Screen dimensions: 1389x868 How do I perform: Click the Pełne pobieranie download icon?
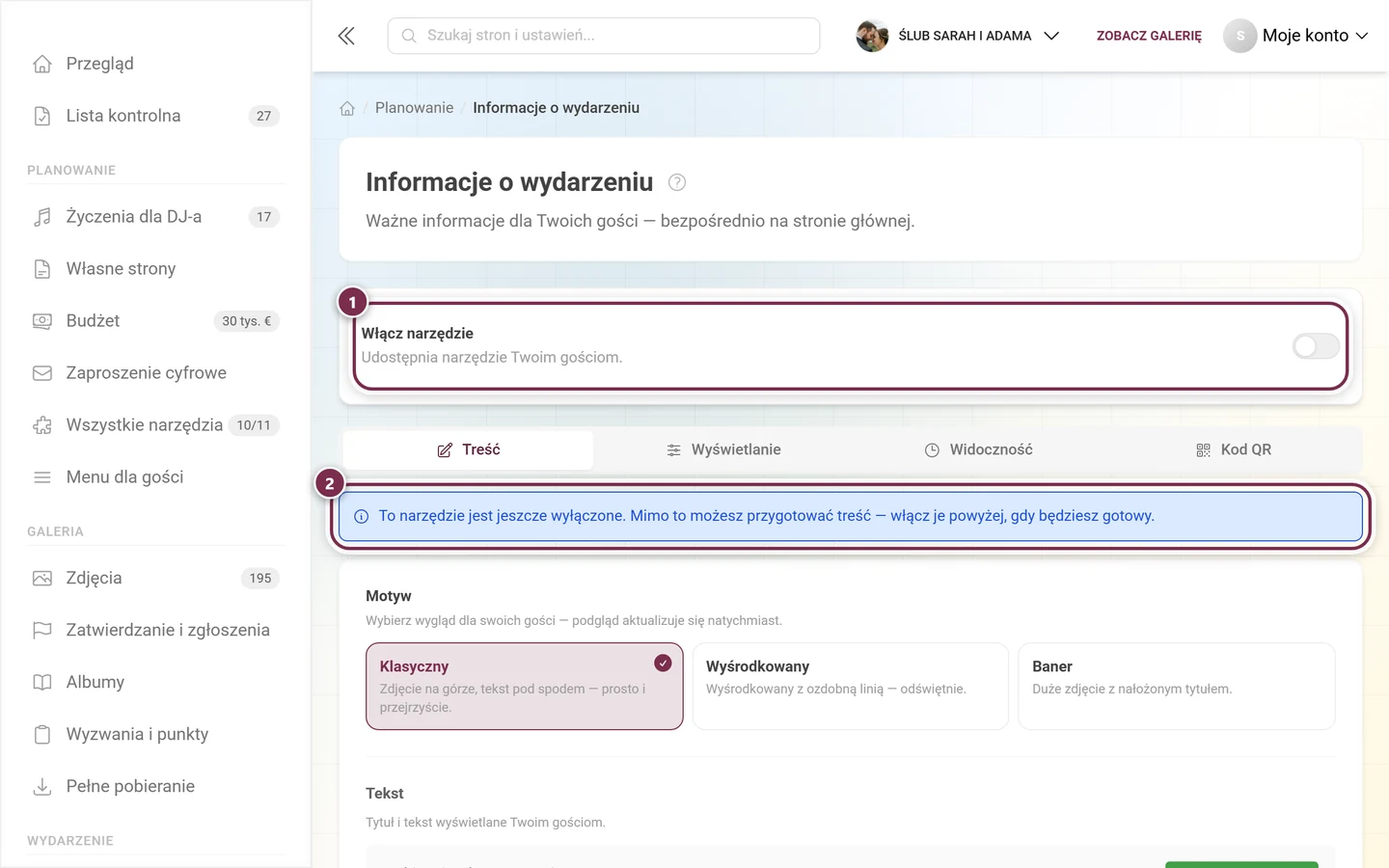(x=42, y=787)
